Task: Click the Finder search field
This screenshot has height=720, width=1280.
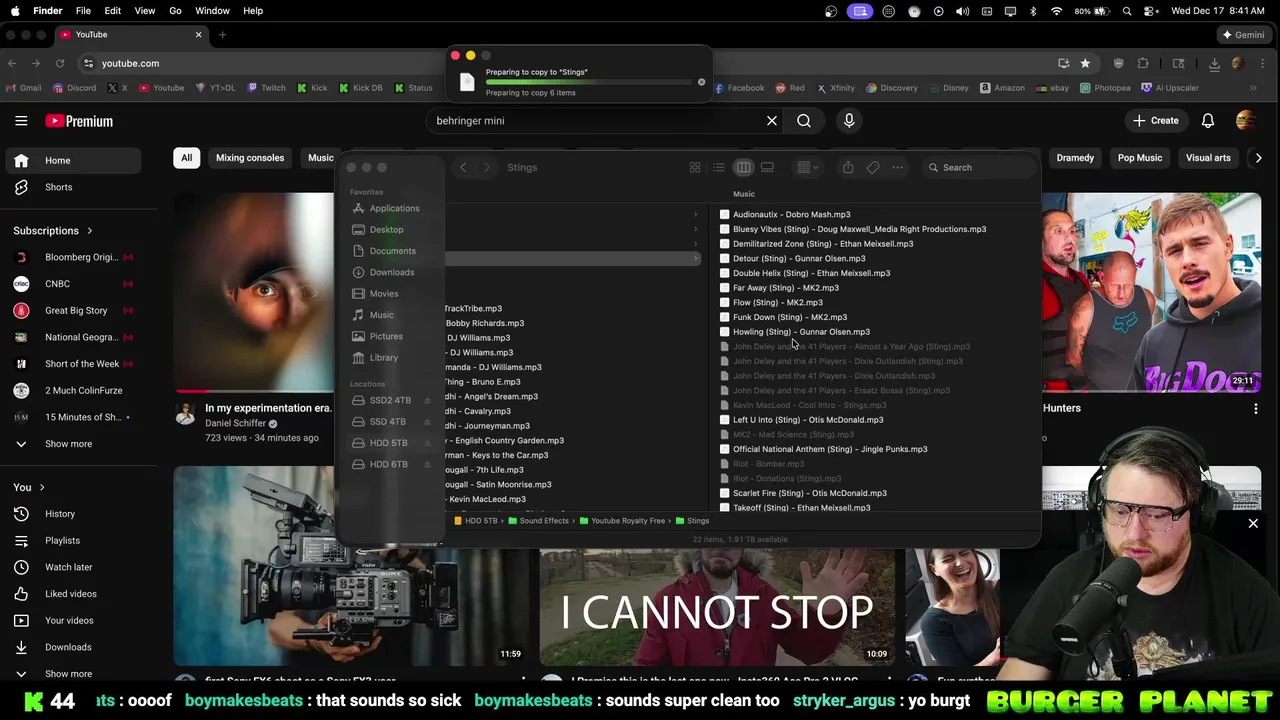Action: [x=977, y=167]
